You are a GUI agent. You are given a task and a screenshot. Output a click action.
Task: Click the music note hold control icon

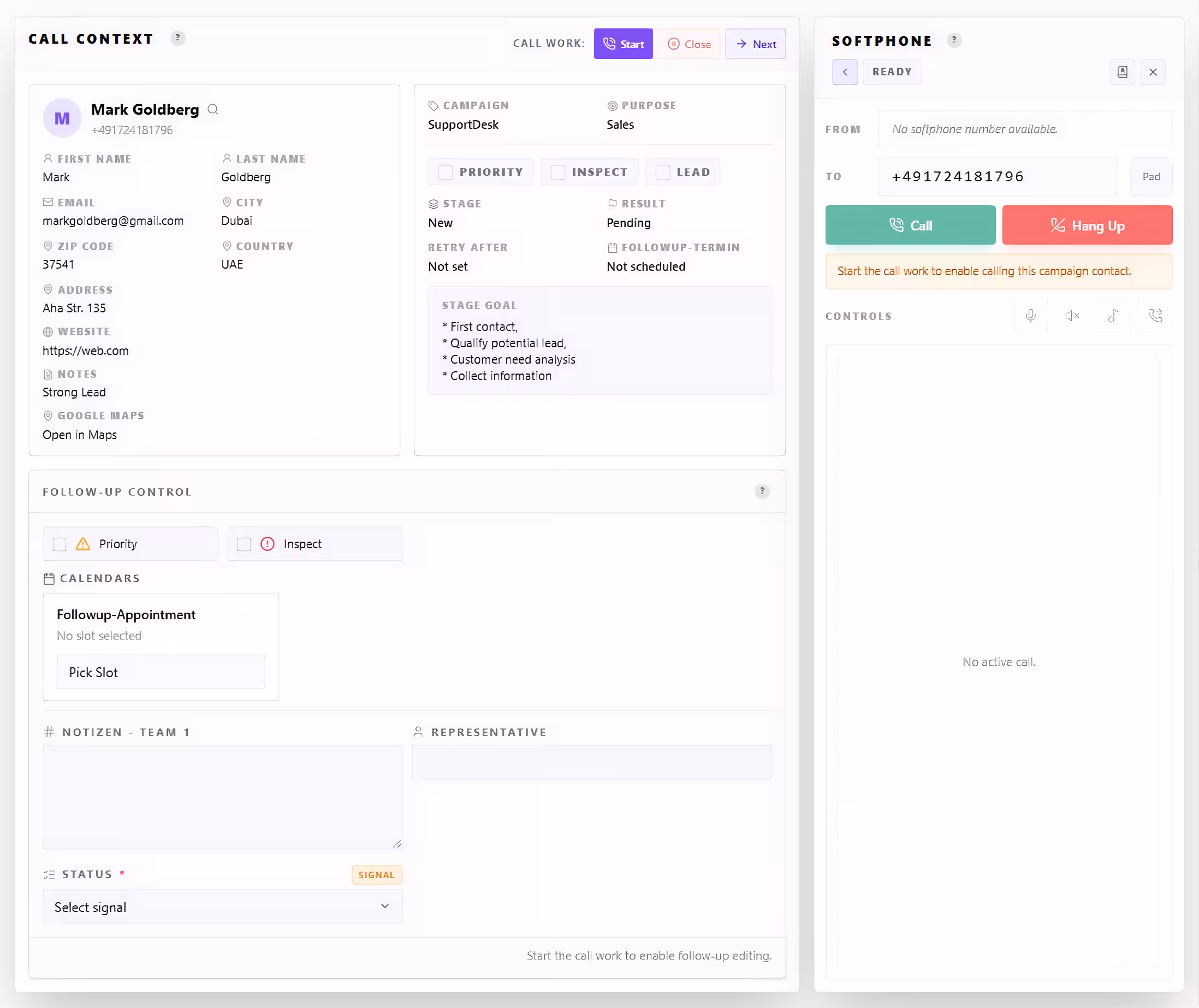click(x=1113, y=316)
